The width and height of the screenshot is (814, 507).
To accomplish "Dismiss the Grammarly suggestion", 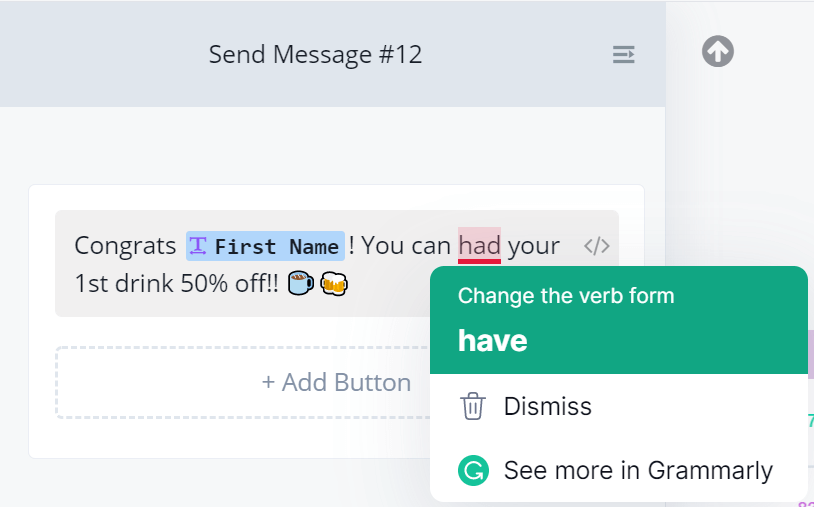I will 547,407.
